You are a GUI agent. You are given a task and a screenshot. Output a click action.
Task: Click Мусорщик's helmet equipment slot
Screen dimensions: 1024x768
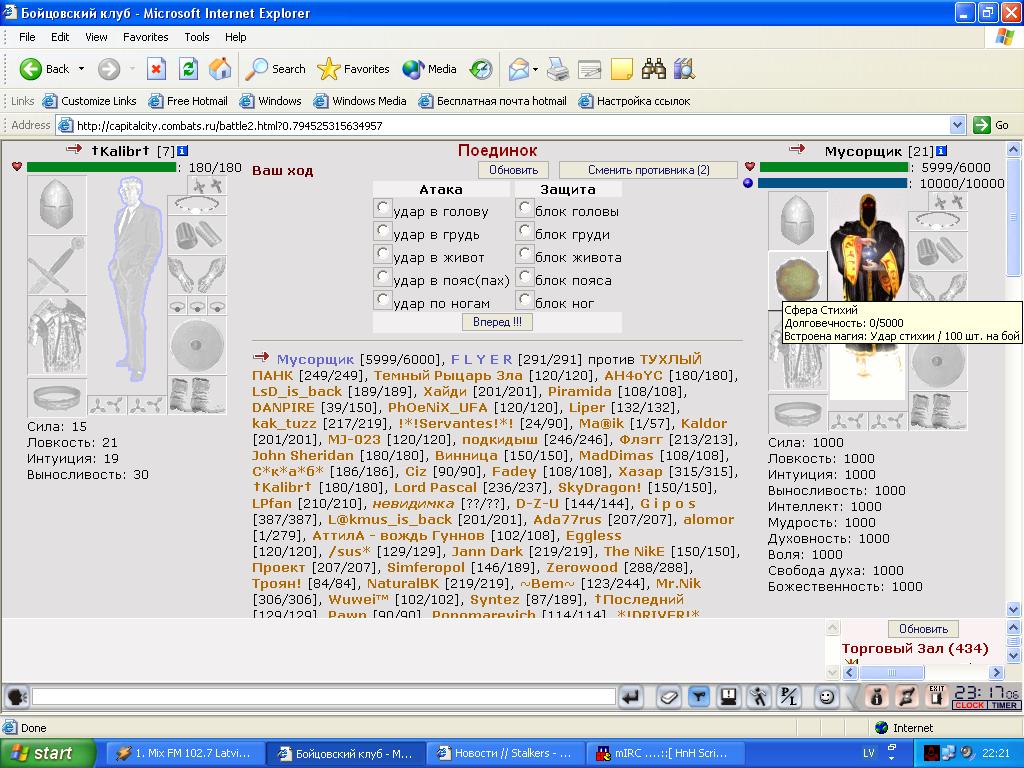tap(797, 221)
